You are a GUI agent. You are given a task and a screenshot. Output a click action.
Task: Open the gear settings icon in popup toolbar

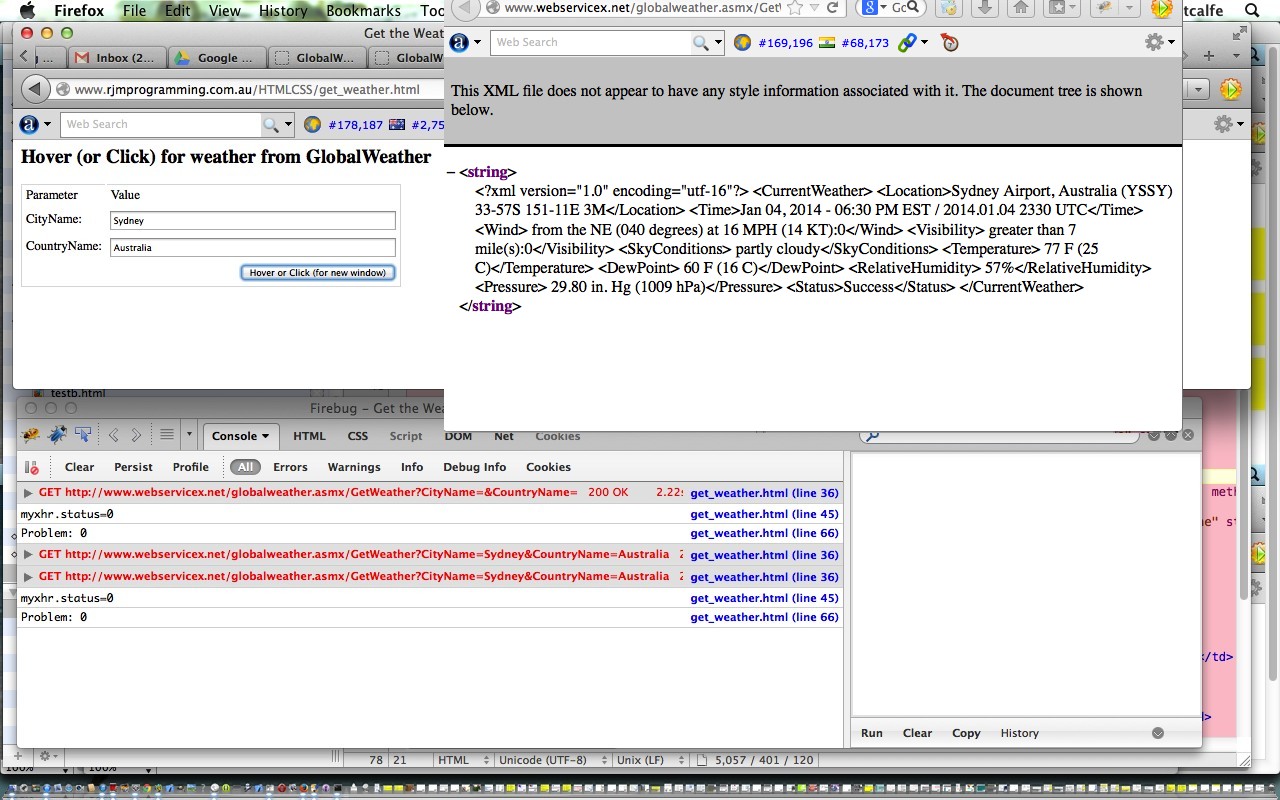(x=1154, y=42)
